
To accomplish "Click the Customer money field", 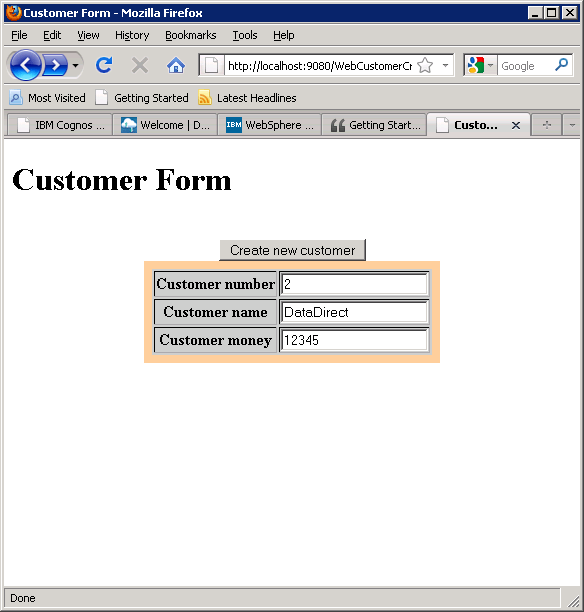I will [354, 340].
